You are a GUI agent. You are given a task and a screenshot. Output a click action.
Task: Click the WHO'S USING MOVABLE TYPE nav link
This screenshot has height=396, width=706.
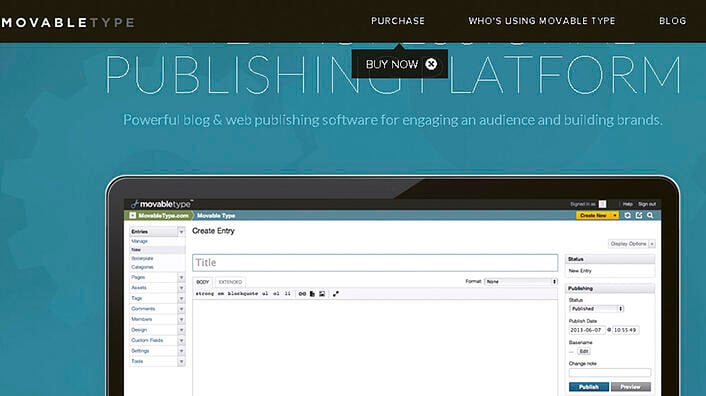point(542,21)
